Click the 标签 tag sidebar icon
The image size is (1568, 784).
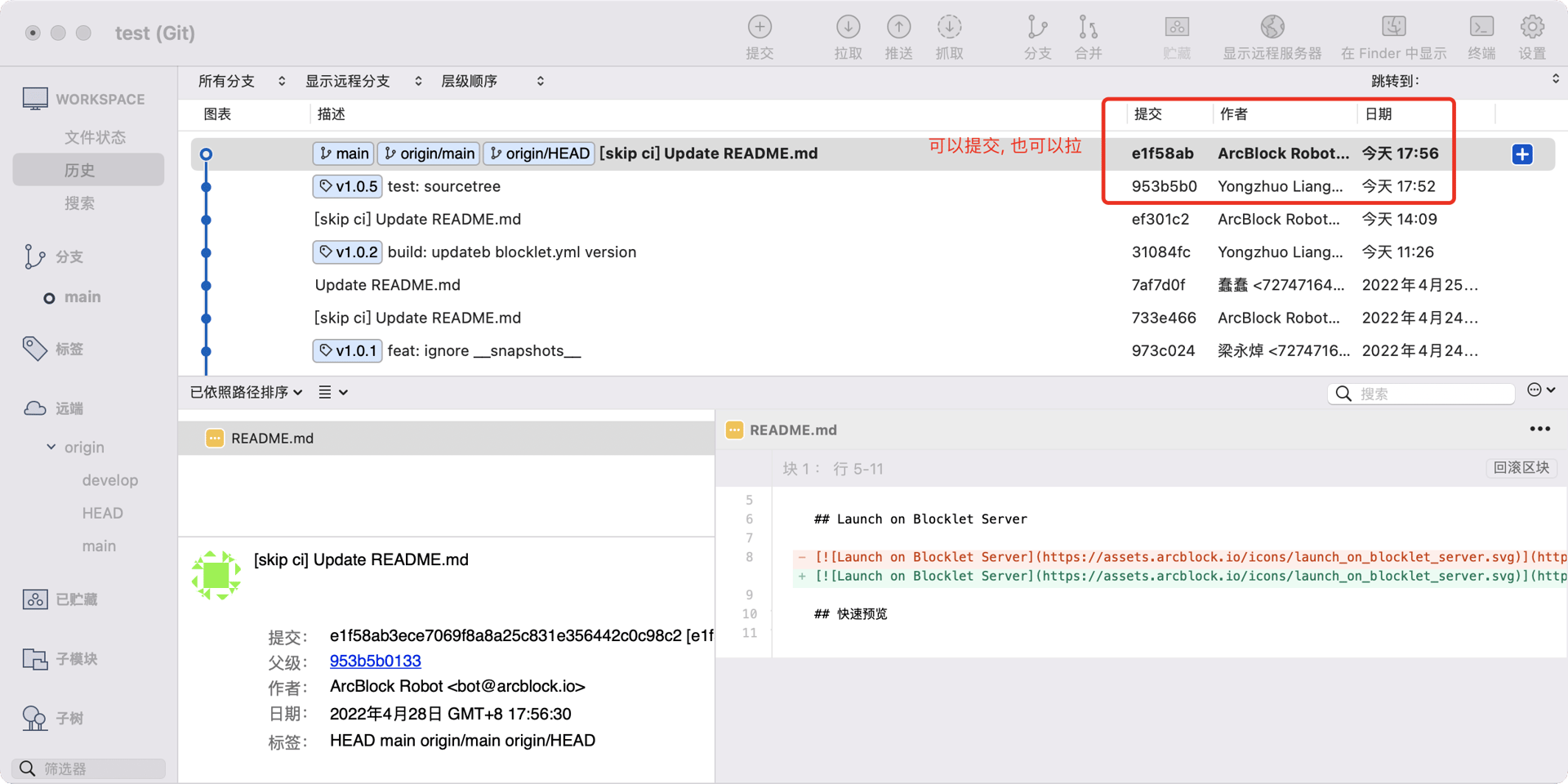pyautogui.click(x=35, y=349)
